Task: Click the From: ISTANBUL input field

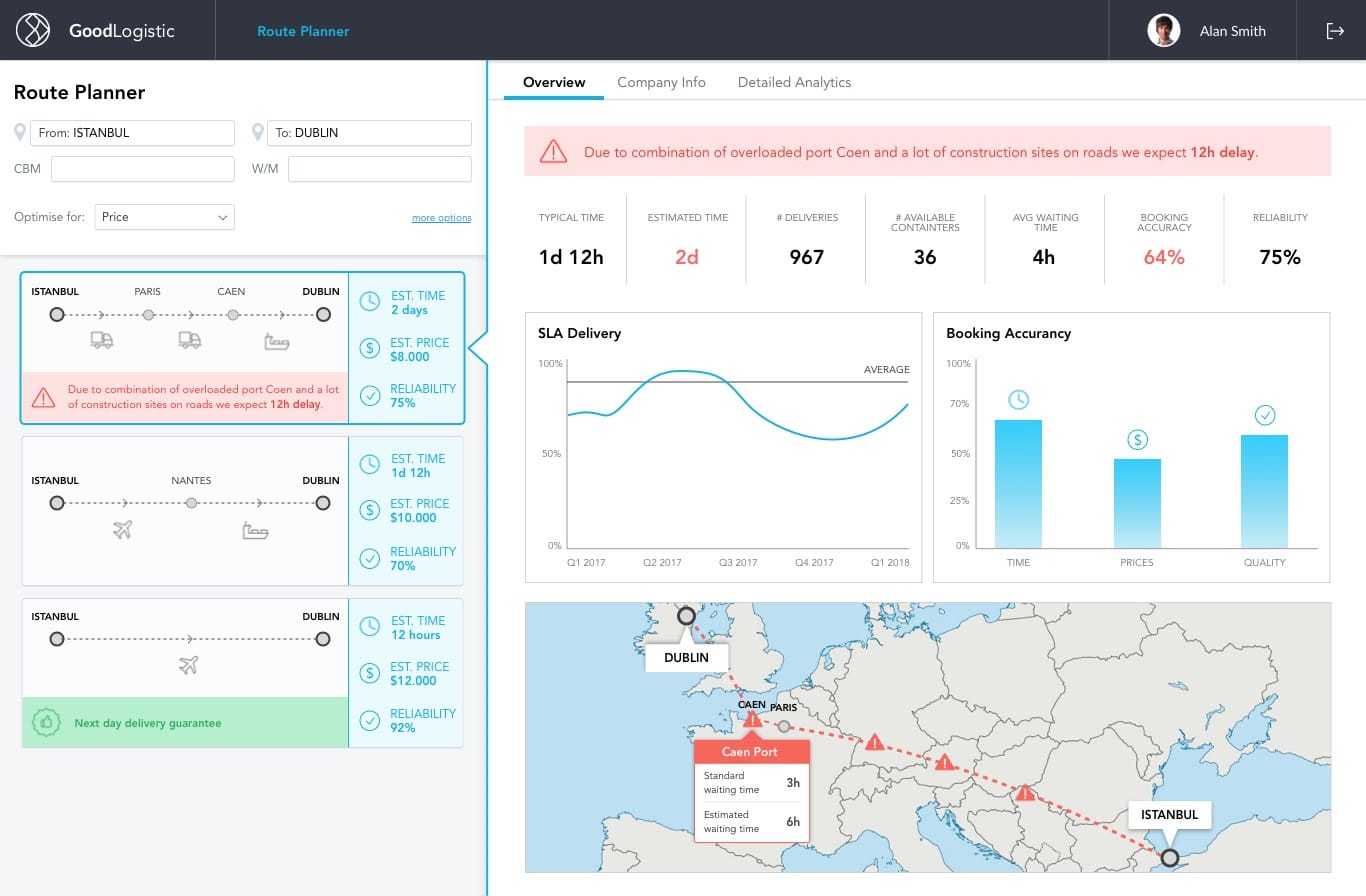Action: [x=133, y=133]
